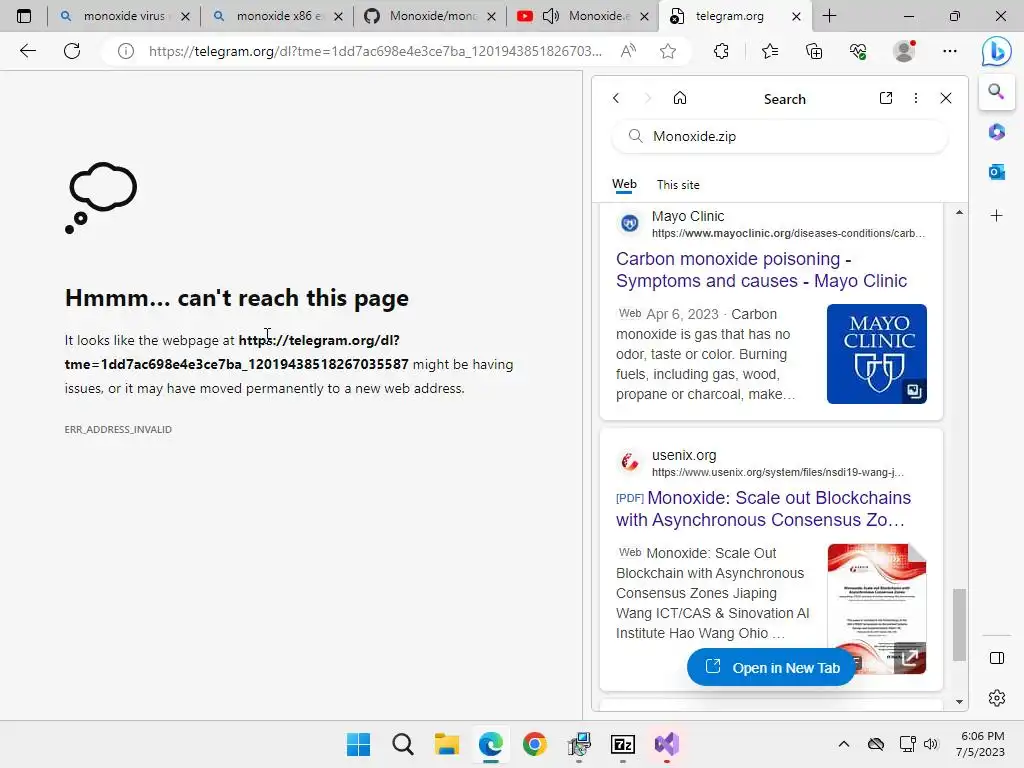Open the Microsoft 365 sidebar icon
Viewport: 1024px width, 768px height.
click(997, 132)
